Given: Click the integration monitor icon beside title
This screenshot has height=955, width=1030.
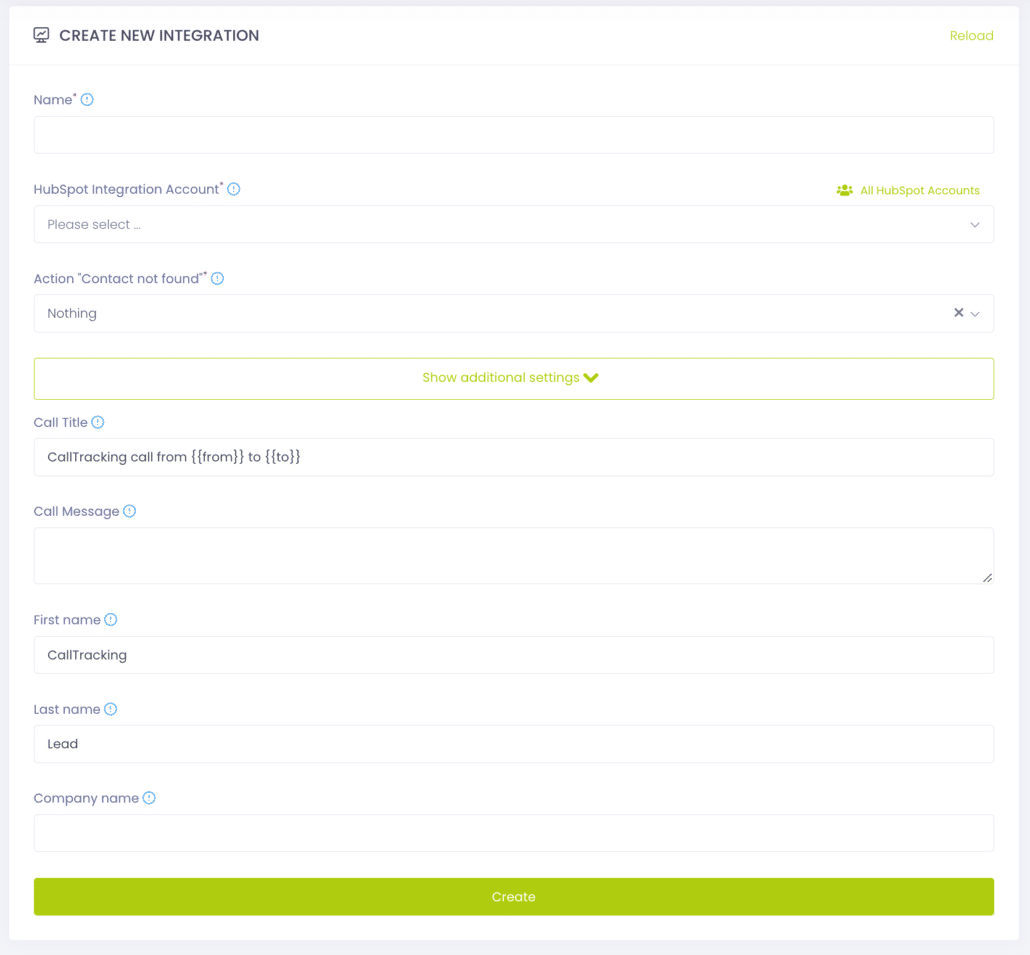Looking at the screenshot, I should [41, 35].
